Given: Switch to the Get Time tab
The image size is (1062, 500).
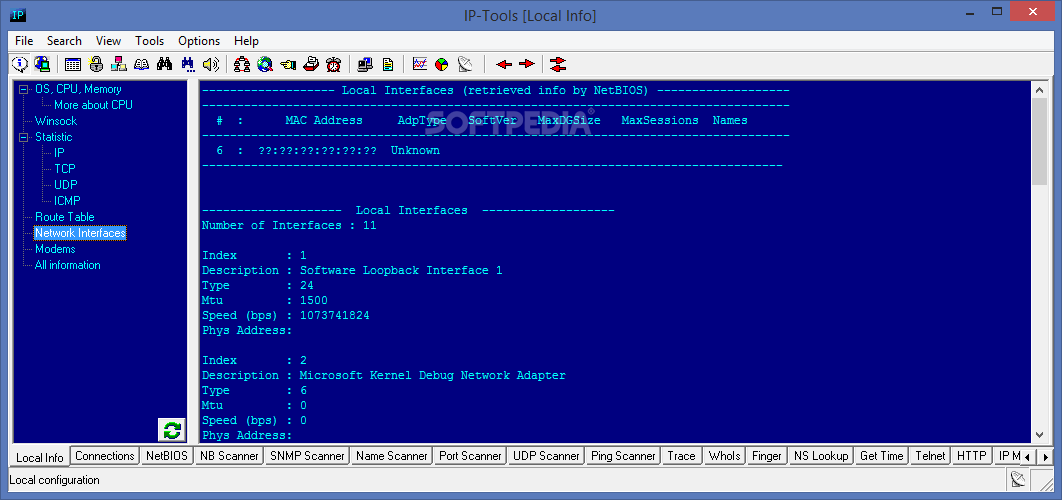Looking at the screenshot, I should (882, 456).
